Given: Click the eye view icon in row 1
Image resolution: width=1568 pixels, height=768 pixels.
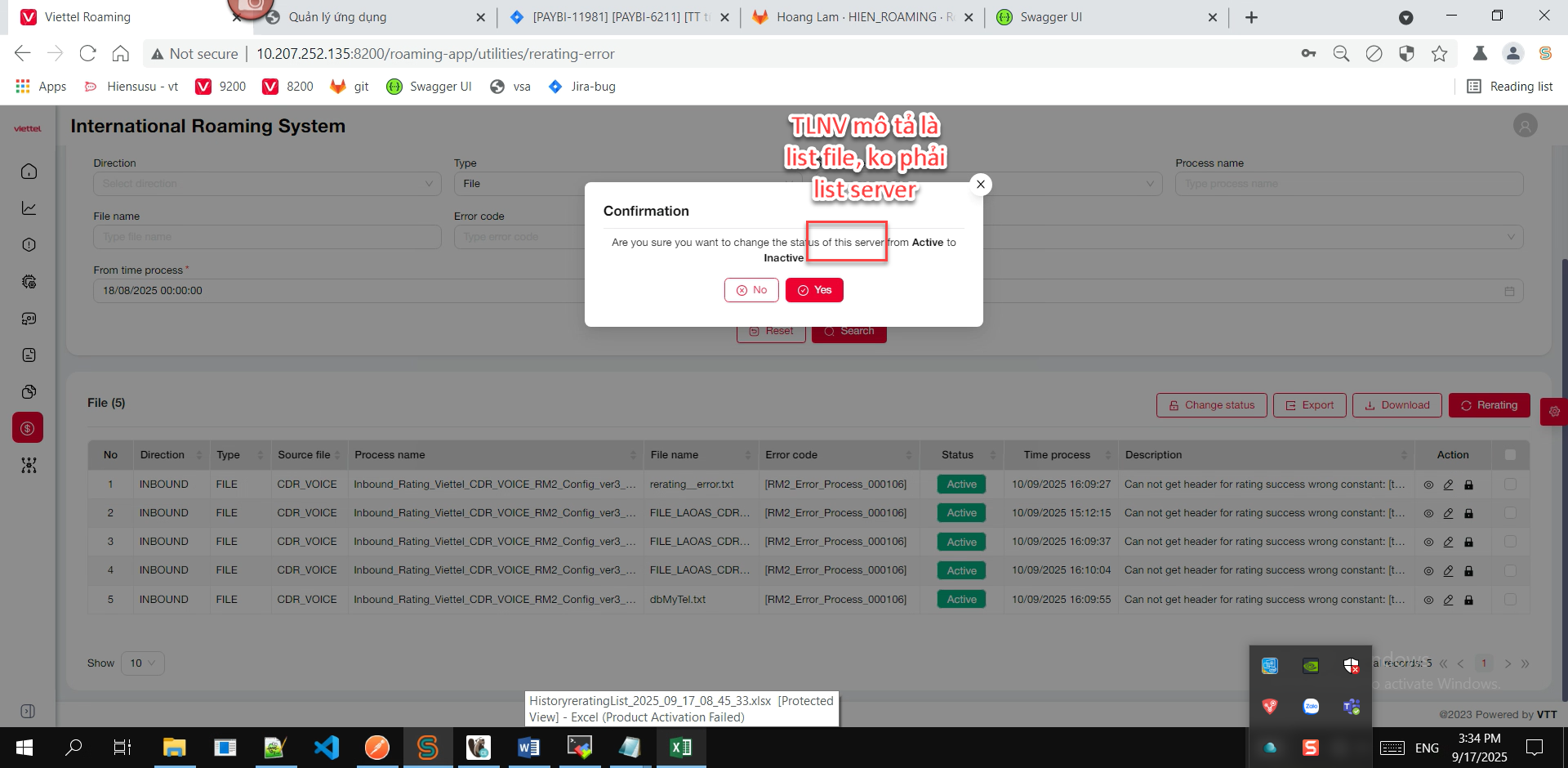Looking at the screenshot, I should [x=1428, y=485].
